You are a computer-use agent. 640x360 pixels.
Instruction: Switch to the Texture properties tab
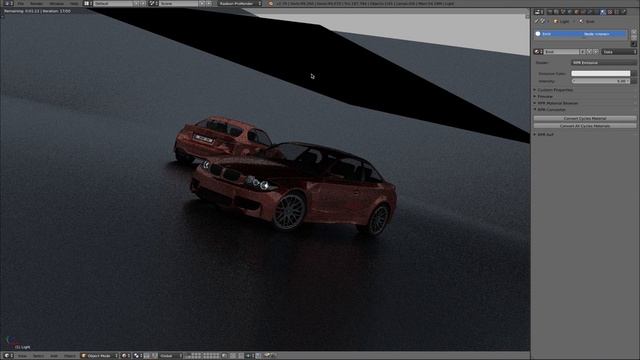(610, 12)
